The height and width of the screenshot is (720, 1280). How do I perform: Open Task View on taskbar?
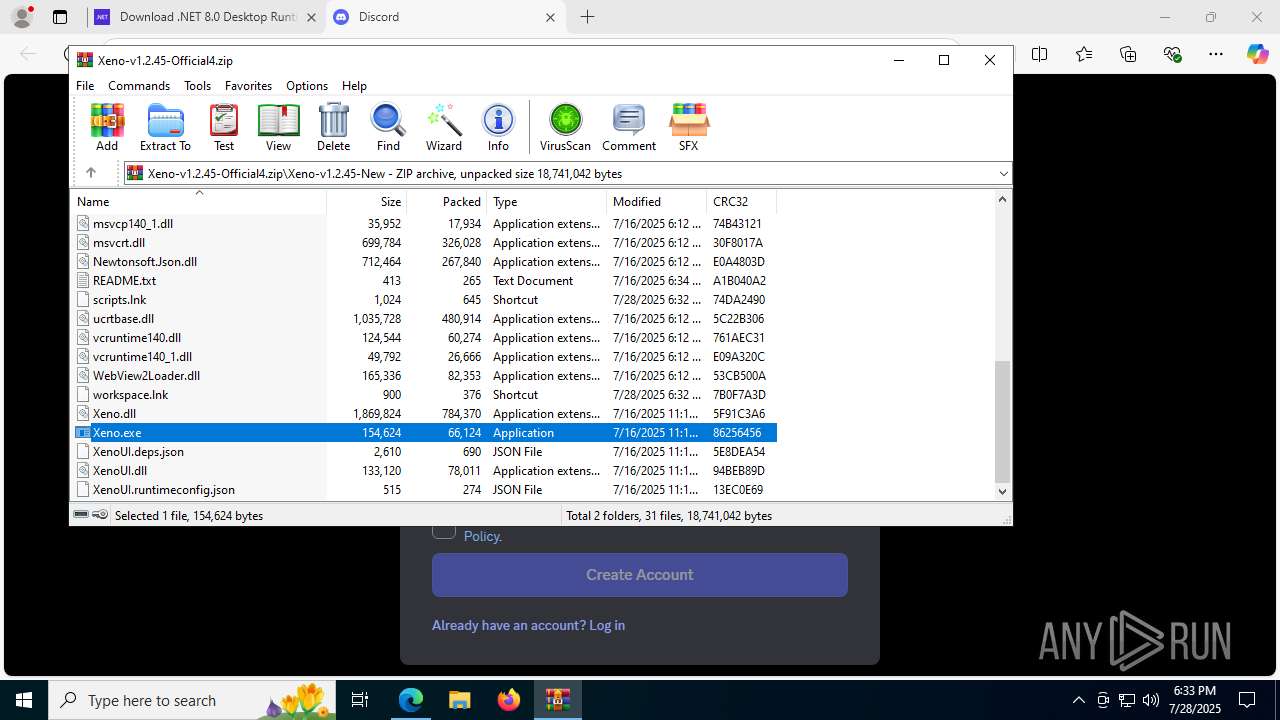point(360,700)
